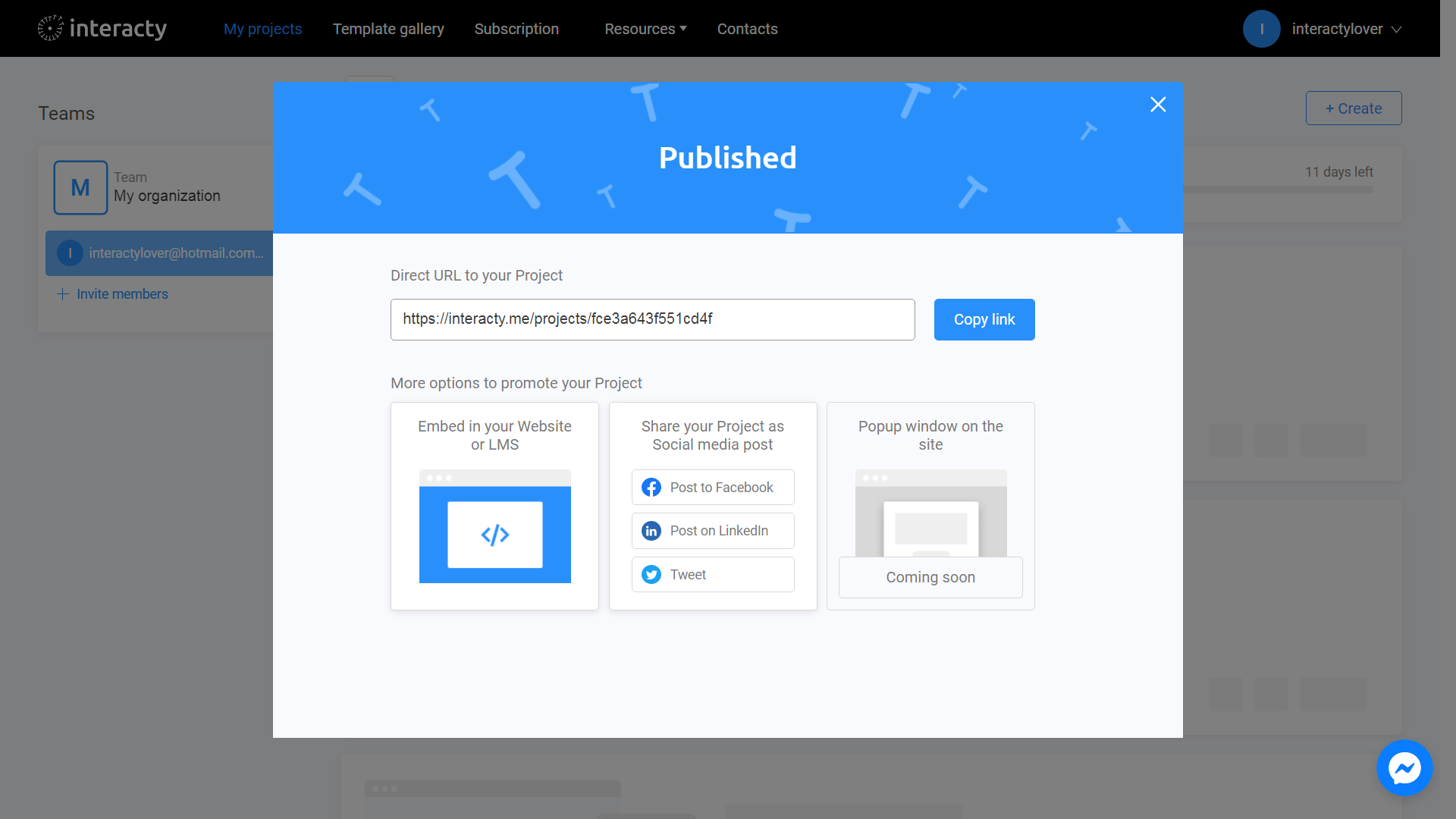
Task: Click the close X icon on modal
Action: click(x=1158, y=104)
